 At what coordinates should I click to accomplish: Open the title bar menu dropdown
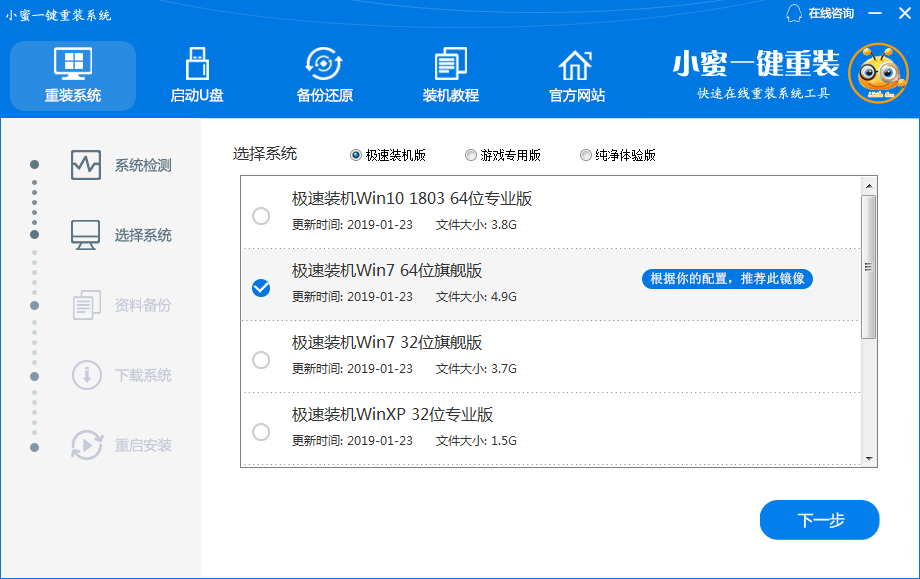click(x=874, y=14)
